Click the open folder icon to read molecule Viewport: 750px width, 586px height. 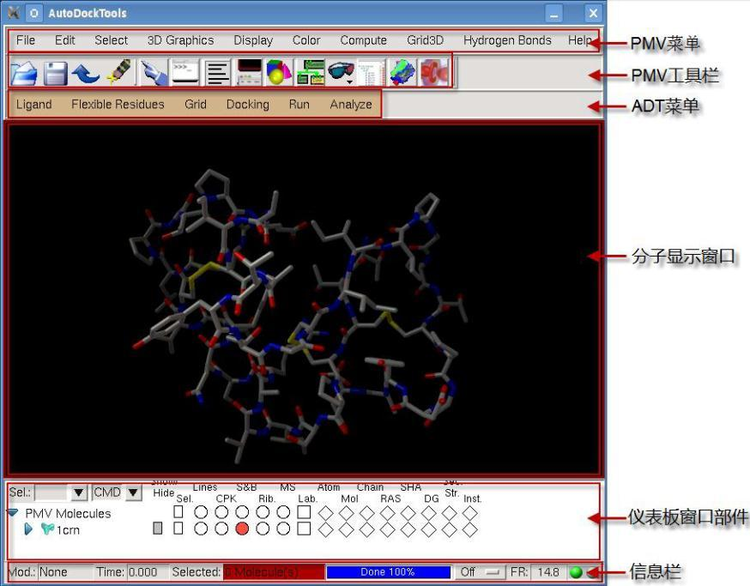pos(24,73)
